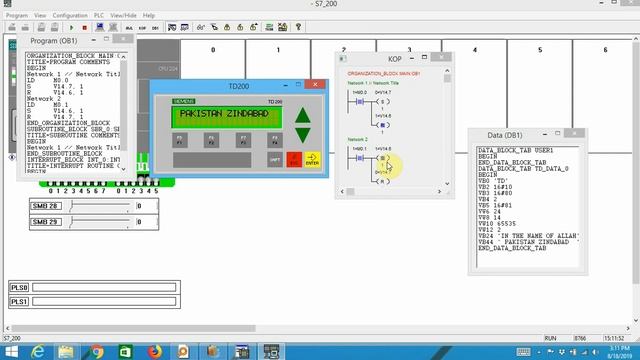Viewport: 640px width, 360px height.
Task: Open the Configuration menu
Action: click(x=70, y=16)
